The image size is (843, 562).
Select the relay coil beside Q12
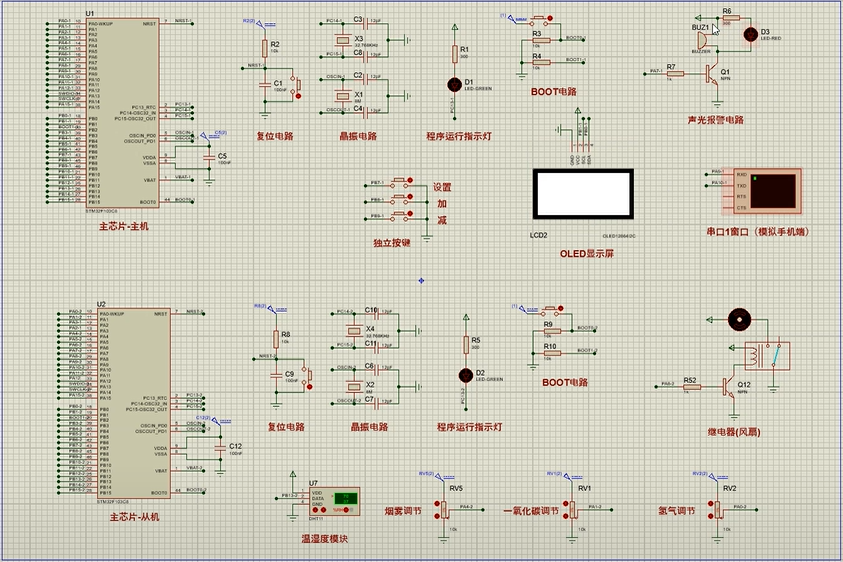[x=754, y=355]
